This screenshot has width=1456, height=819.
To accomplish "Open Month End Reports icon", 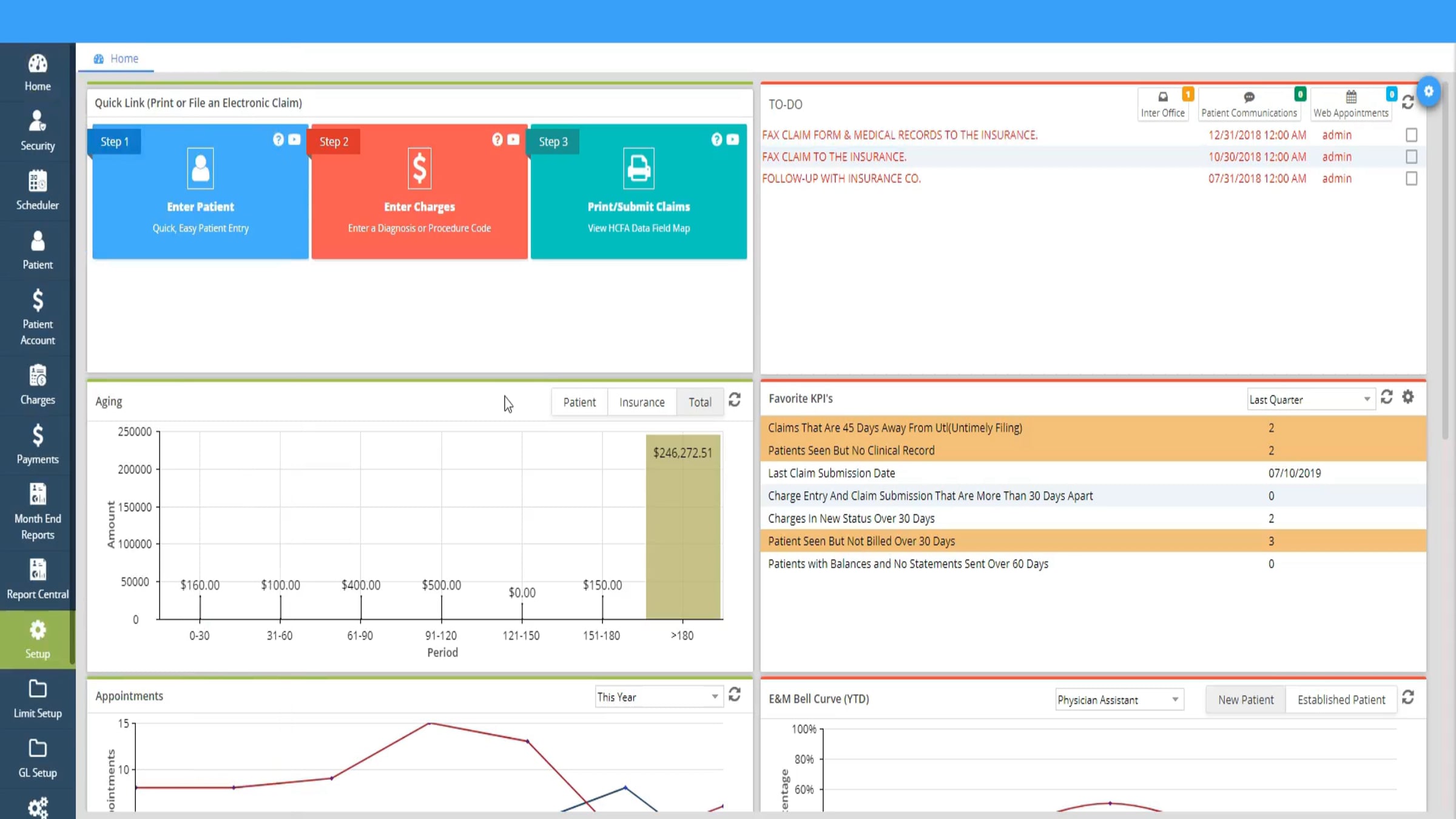I will click(x=38, y=511).
